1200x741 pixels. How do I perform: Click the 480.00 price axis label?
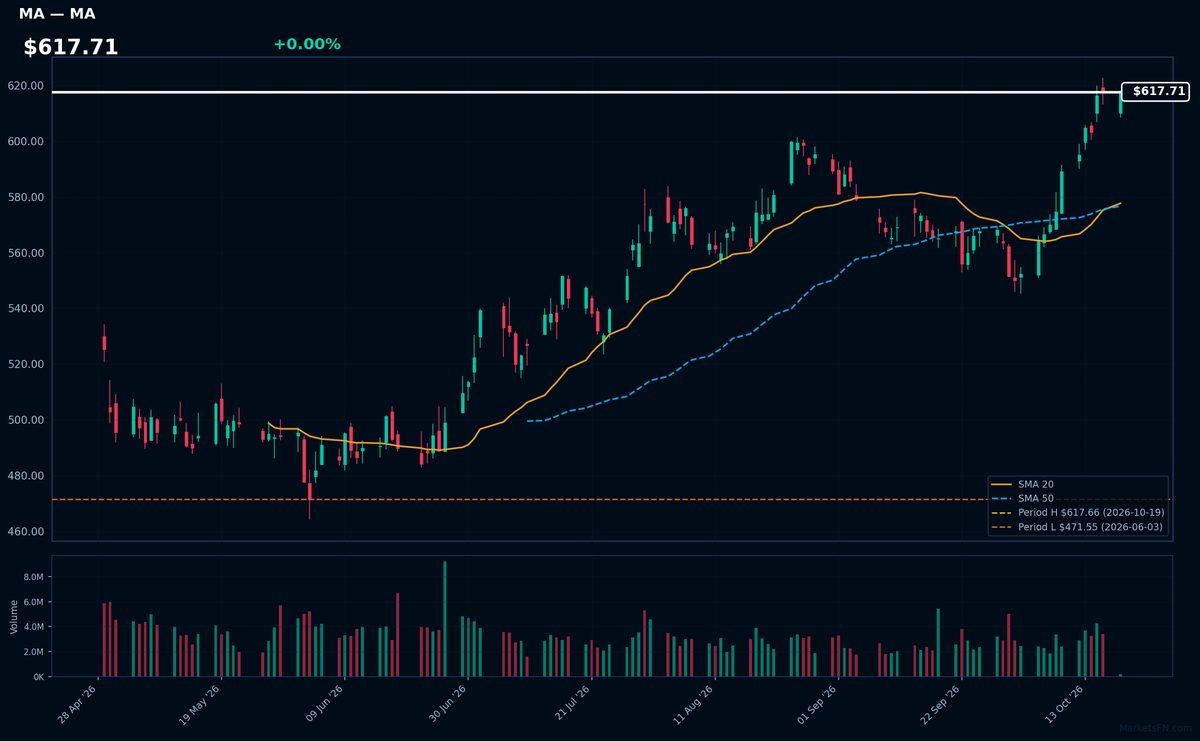(26, 475)
